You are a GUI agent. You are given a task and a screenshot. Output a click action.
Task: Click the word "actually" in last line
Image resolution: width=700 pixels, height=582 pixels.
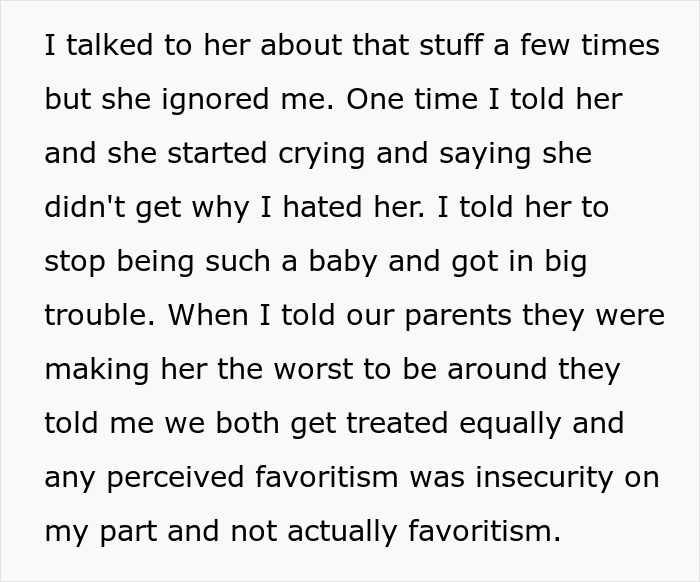tap(342, 532)
